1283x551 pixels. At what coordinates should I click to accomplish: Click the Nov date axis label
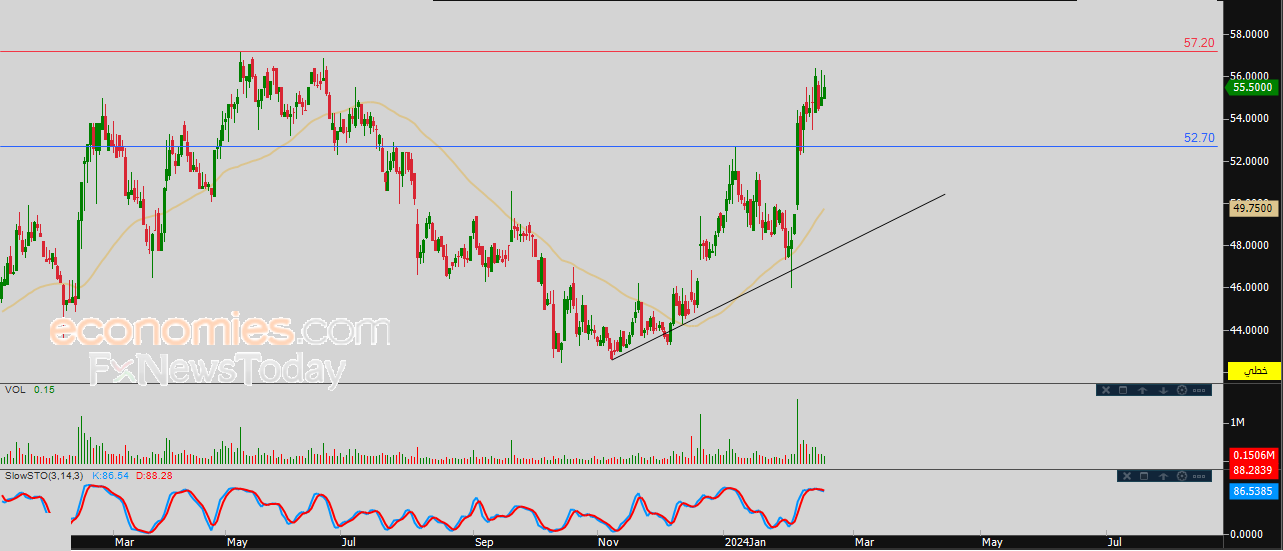(608, 542)
